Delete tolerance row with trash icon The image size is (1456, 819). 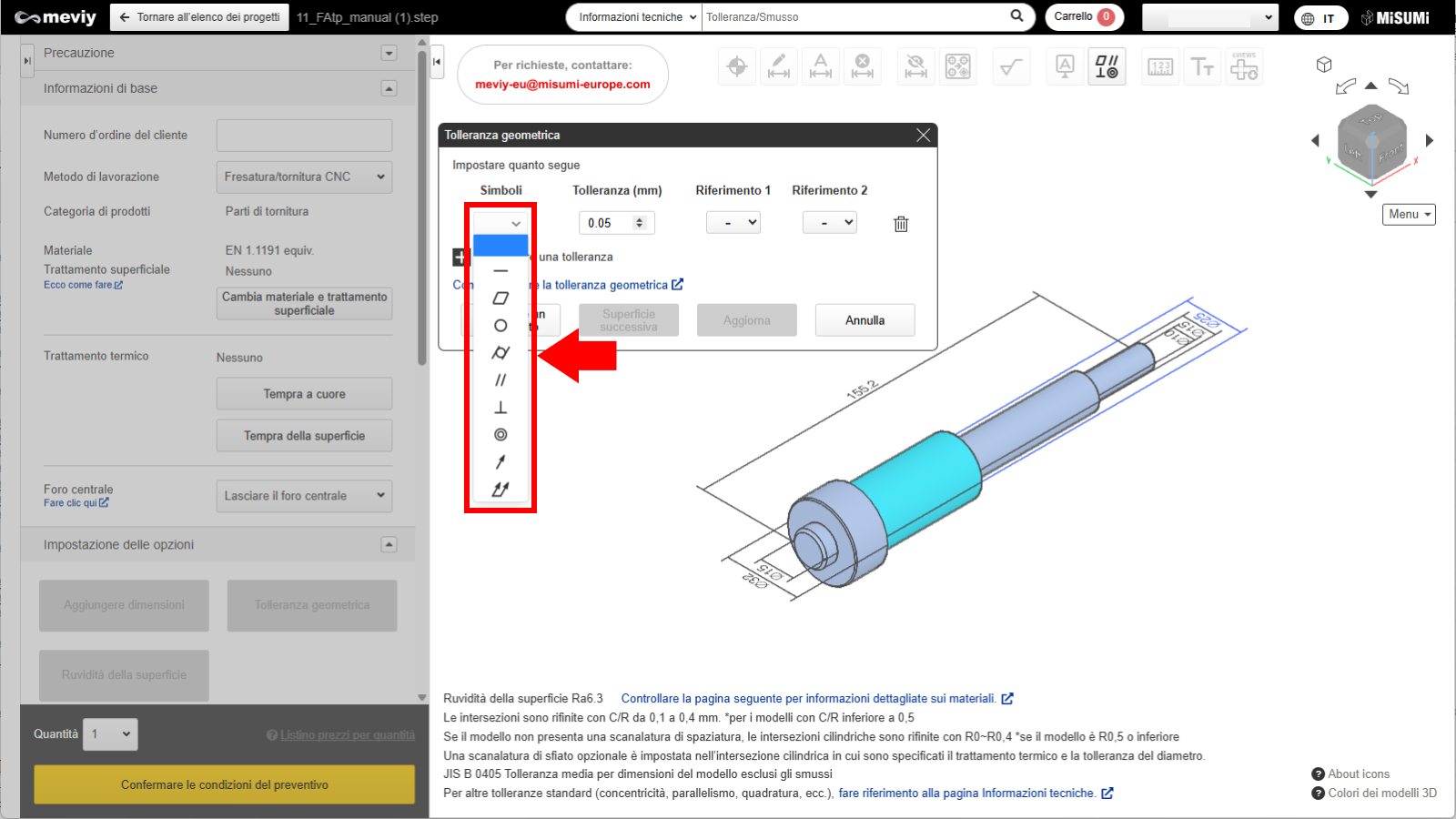(901, 224)
